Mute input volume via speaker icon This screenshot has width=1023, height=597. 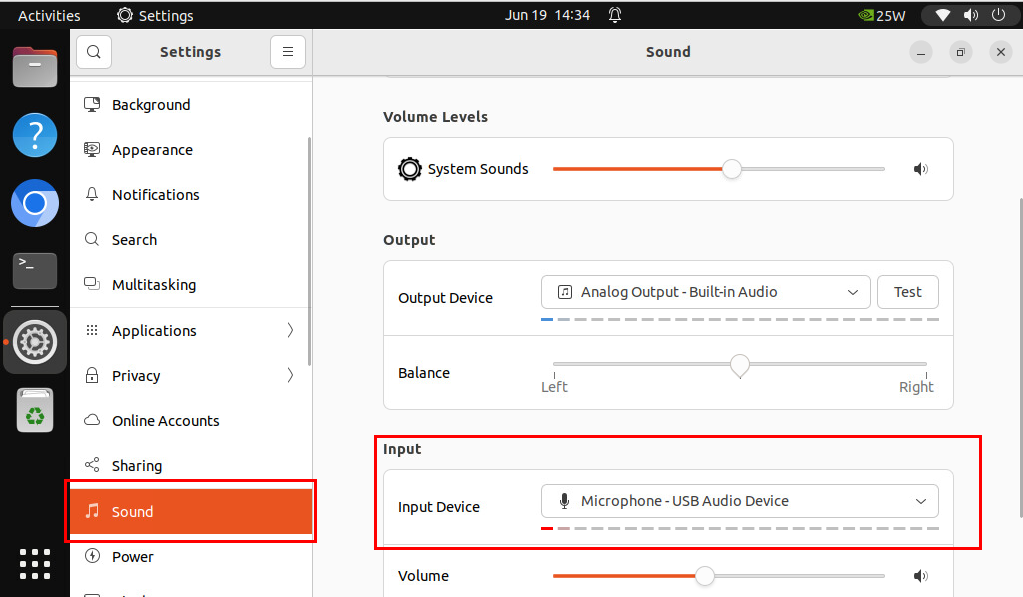(920, 576)
